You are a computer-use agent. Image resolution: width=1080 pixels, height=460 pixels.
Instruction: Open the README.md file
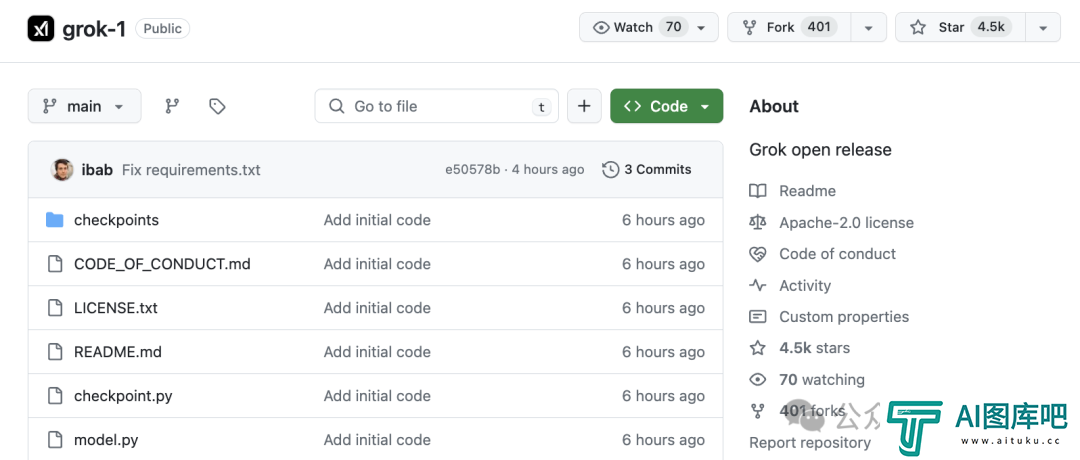(118, 352)
